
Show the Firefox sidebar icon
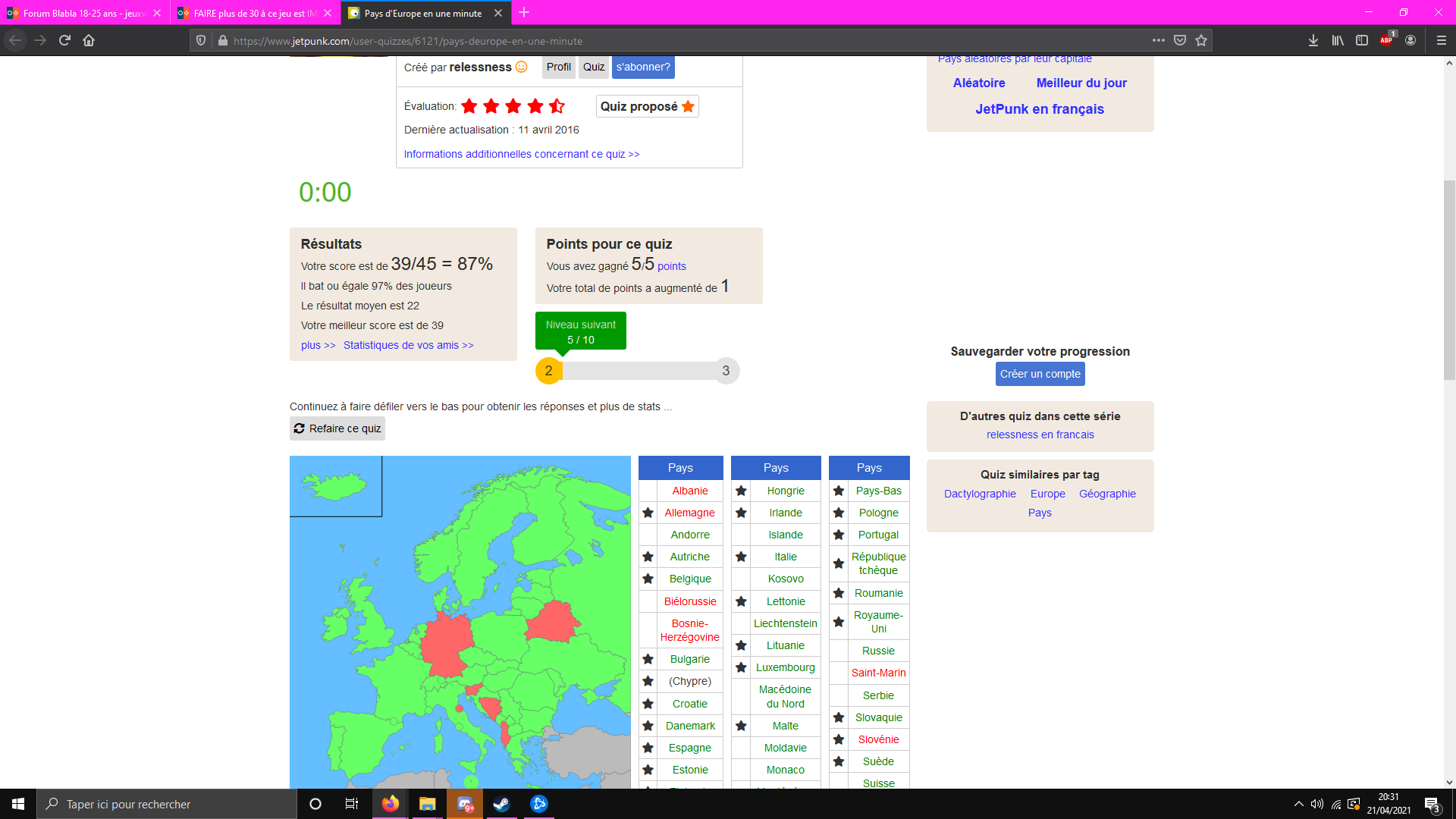pos(1362,41)
